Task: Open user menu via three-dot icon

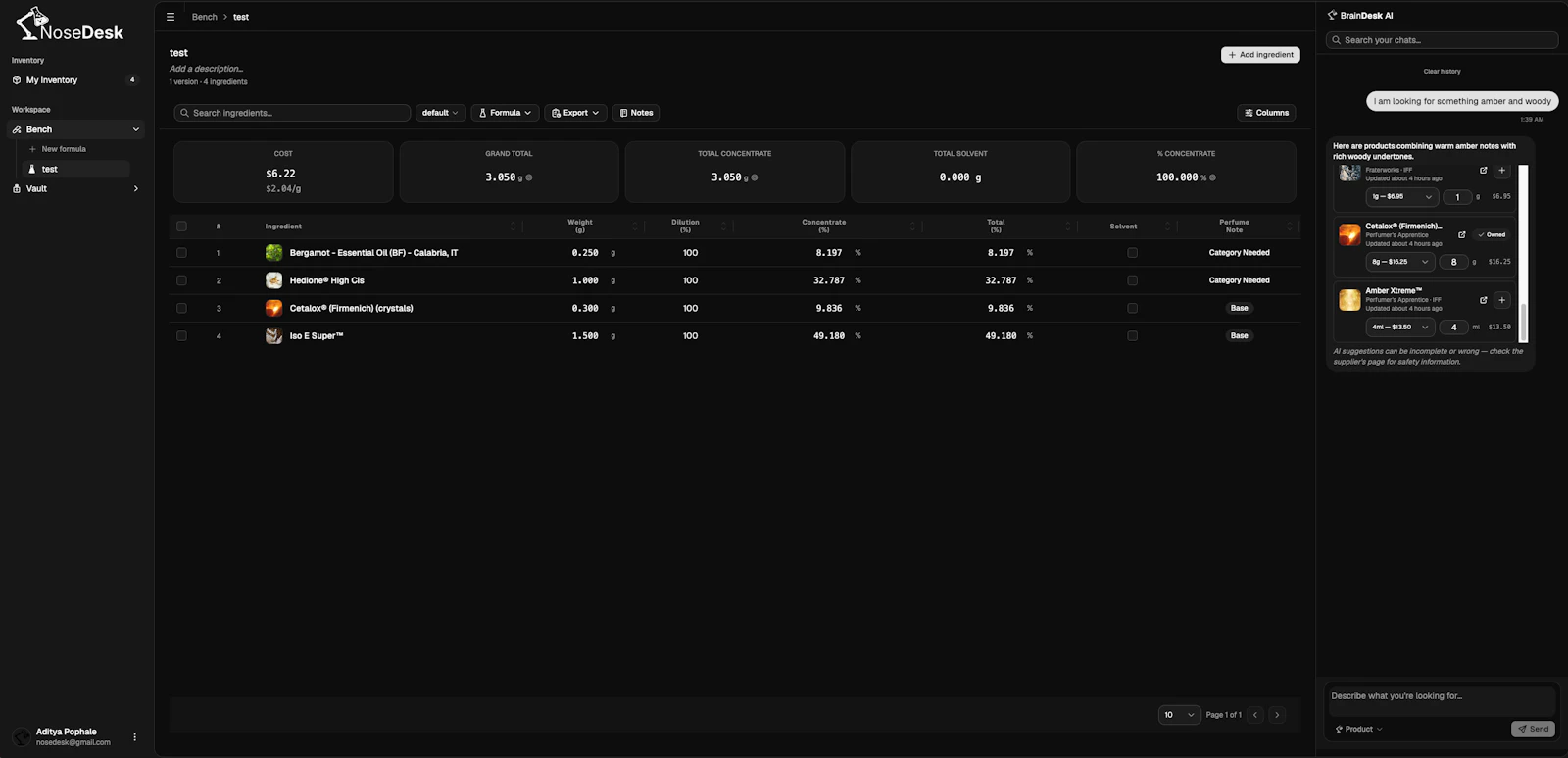Action: pyautogui.click(x=135, y=736)
